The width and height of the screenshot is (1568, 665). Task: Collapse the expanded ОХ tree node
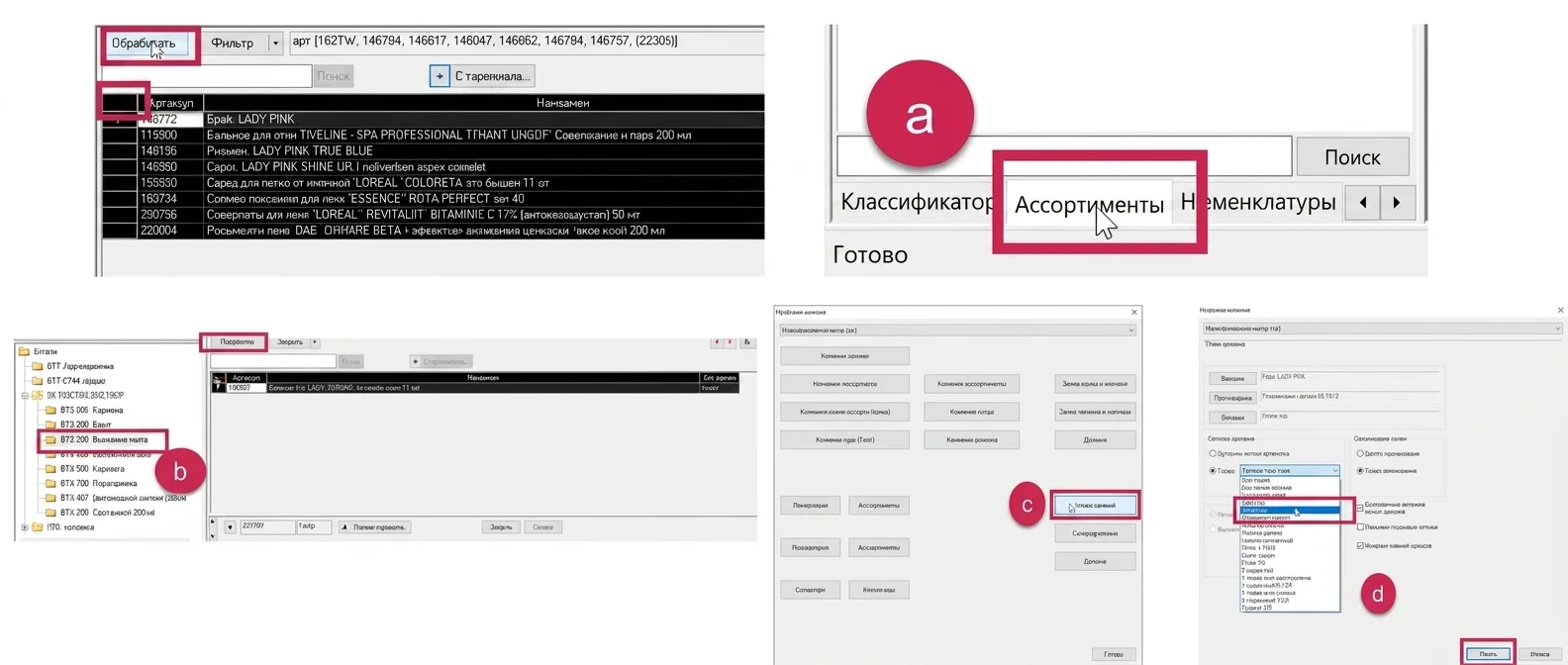pyautogui.click(x=25, y=396)
